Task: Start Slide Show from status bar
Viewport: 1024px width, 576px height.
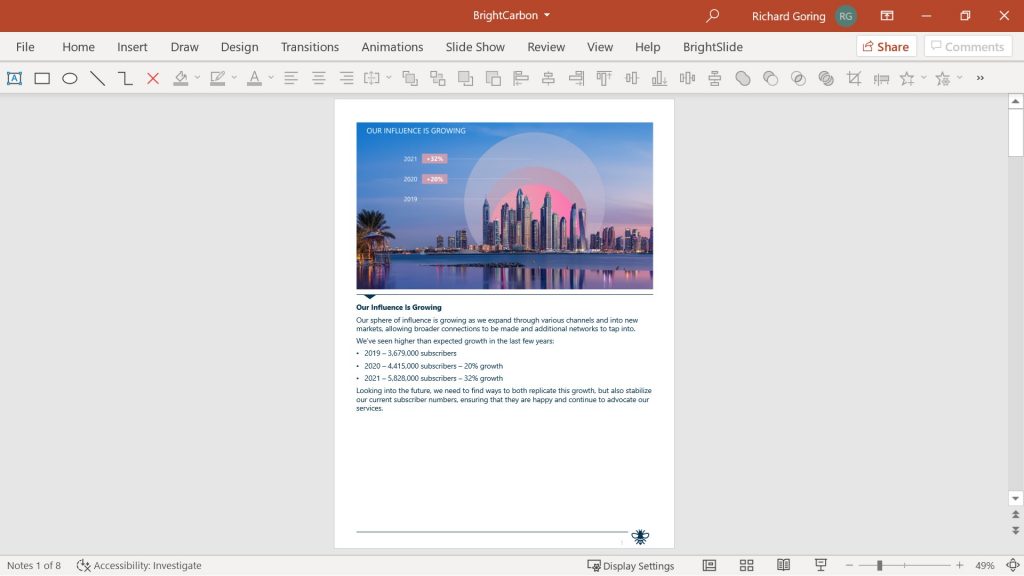Action: 820,565
